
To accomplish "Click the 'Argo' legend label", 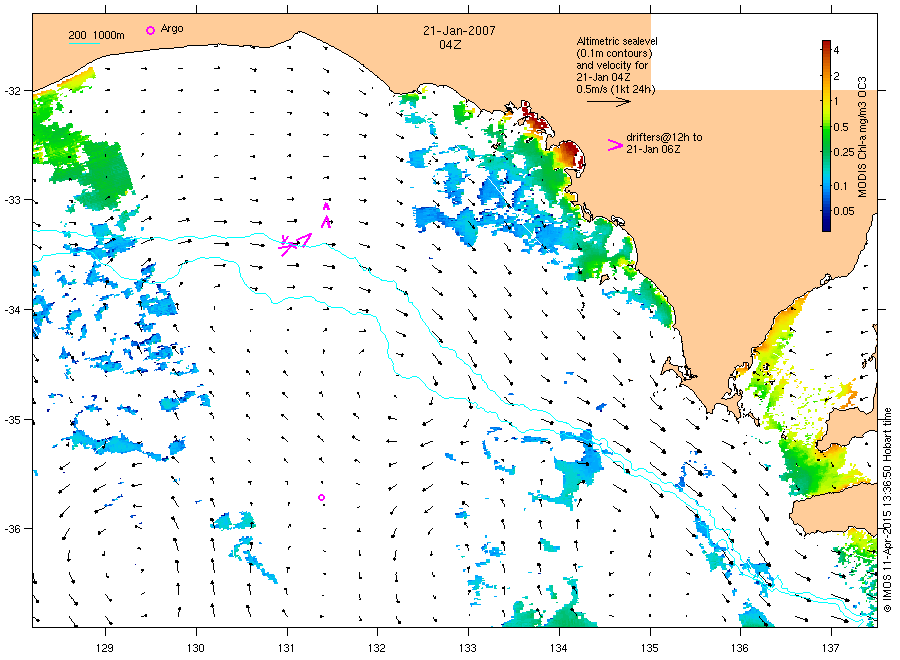I will click(x=172, y=29).
